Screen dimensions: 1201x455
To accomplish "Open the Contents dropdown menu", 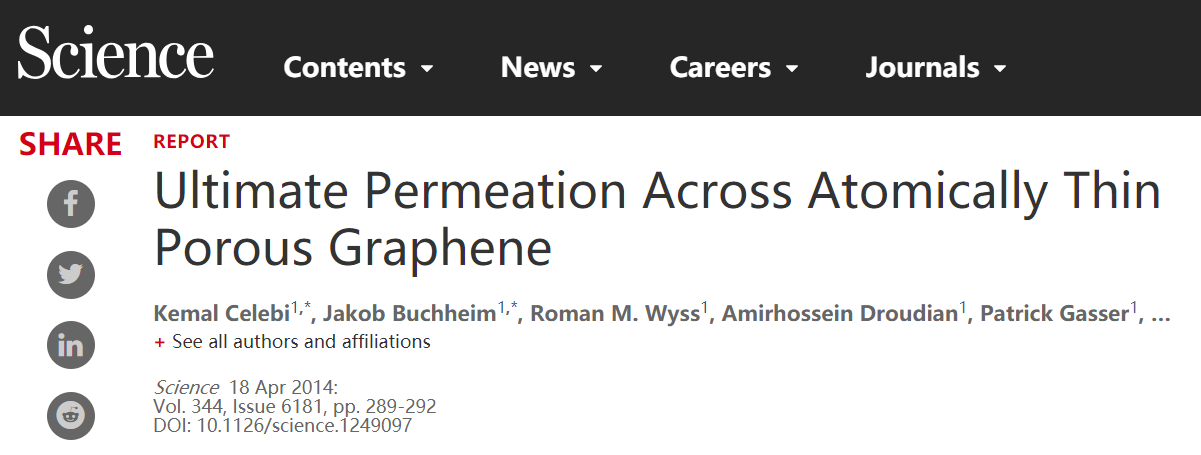I will pos(358,68).
